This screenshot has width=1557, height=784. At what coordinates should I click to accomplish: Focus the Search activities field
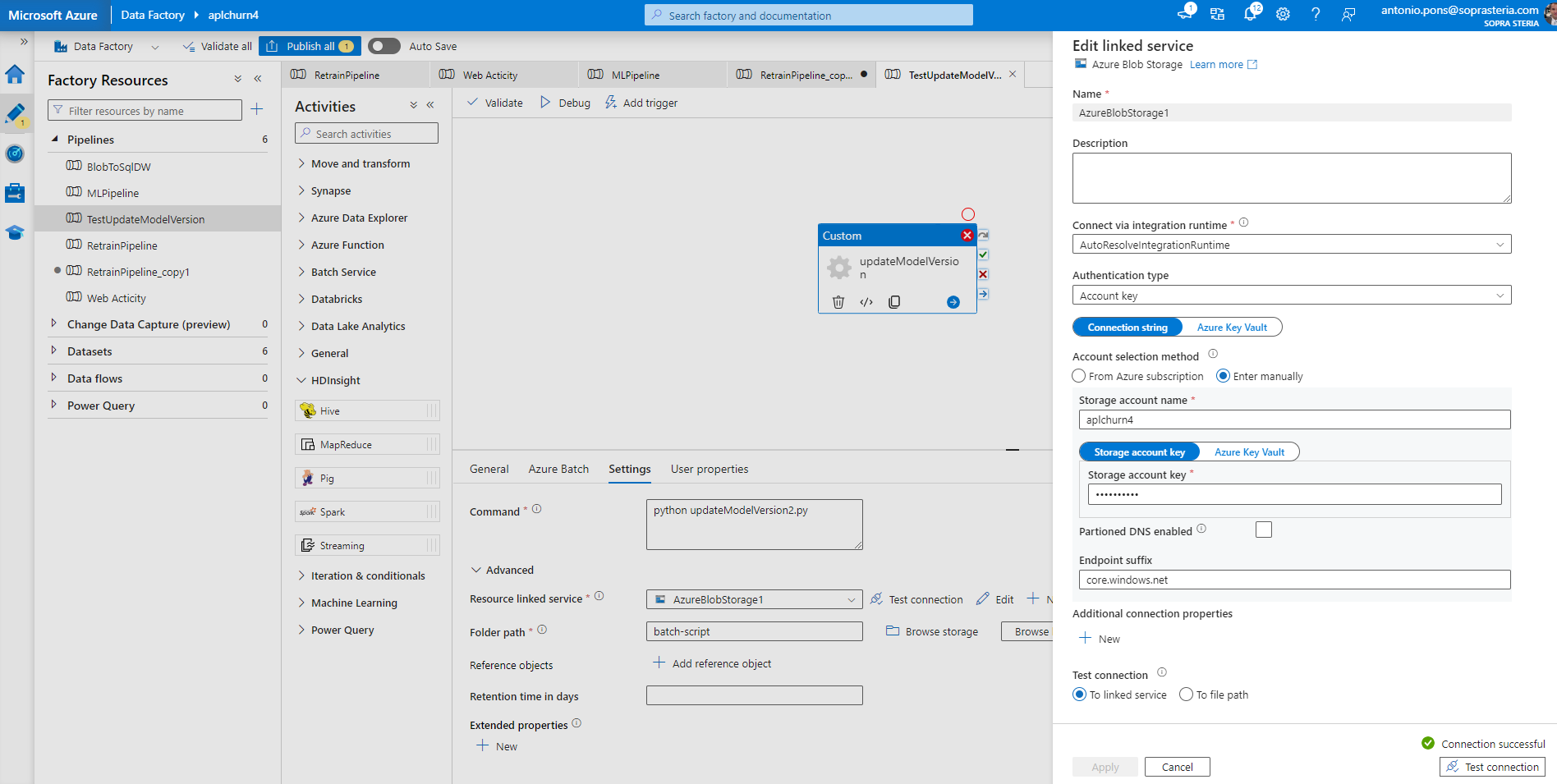pyautogui.click(x=366, y=133)
